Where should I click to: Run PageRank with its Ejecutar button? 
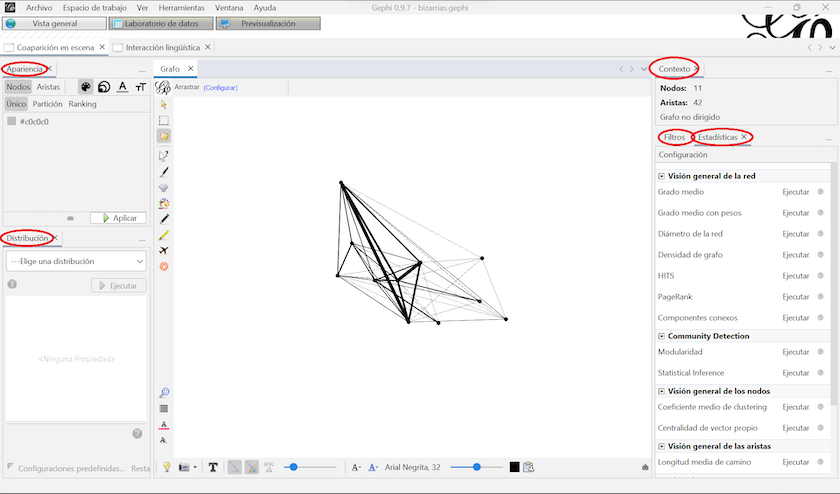tap(795, 297)
